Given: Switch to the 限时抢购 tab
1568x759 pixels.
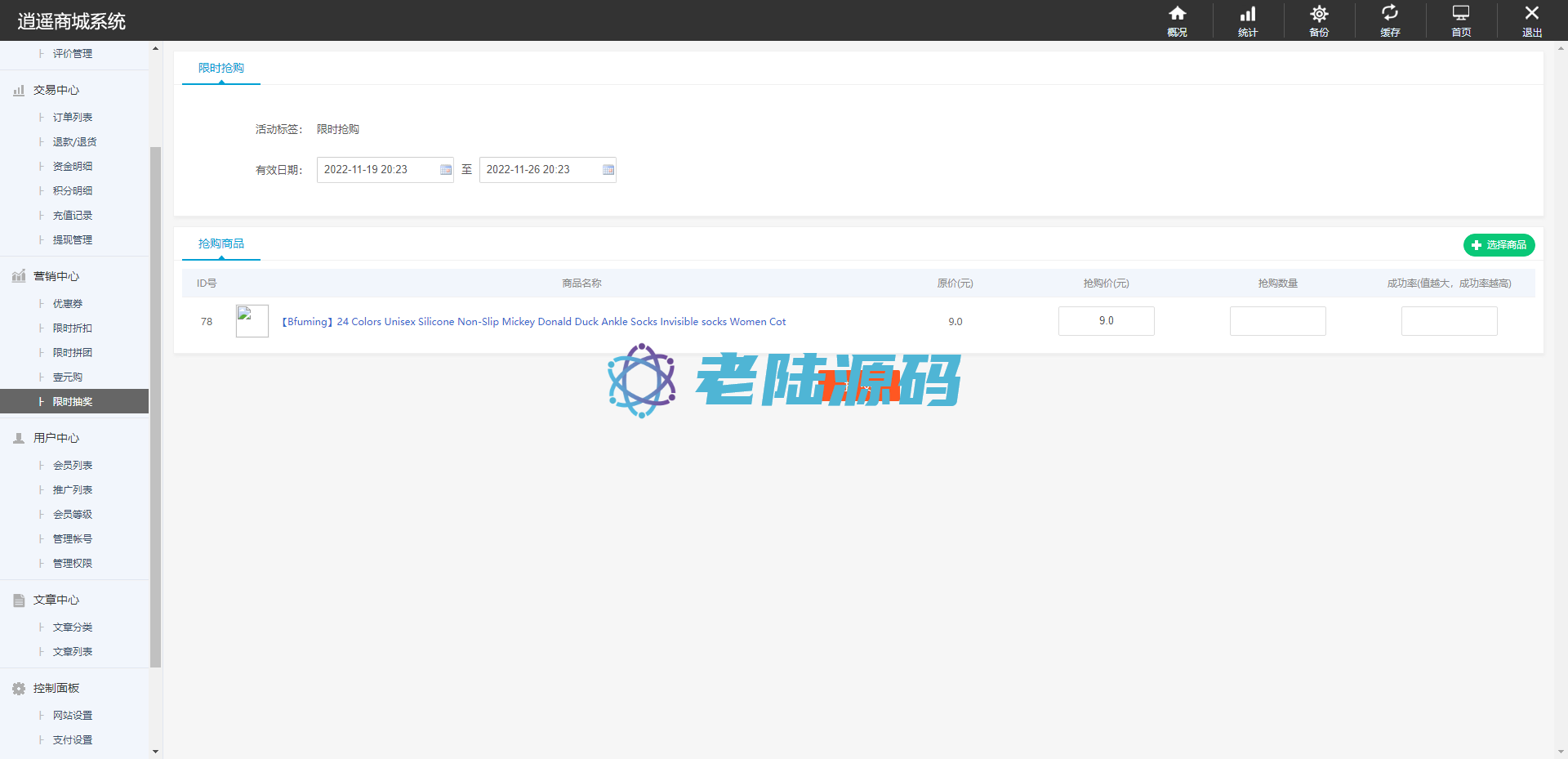Looking at the screenshot, I should pos(221,68).
